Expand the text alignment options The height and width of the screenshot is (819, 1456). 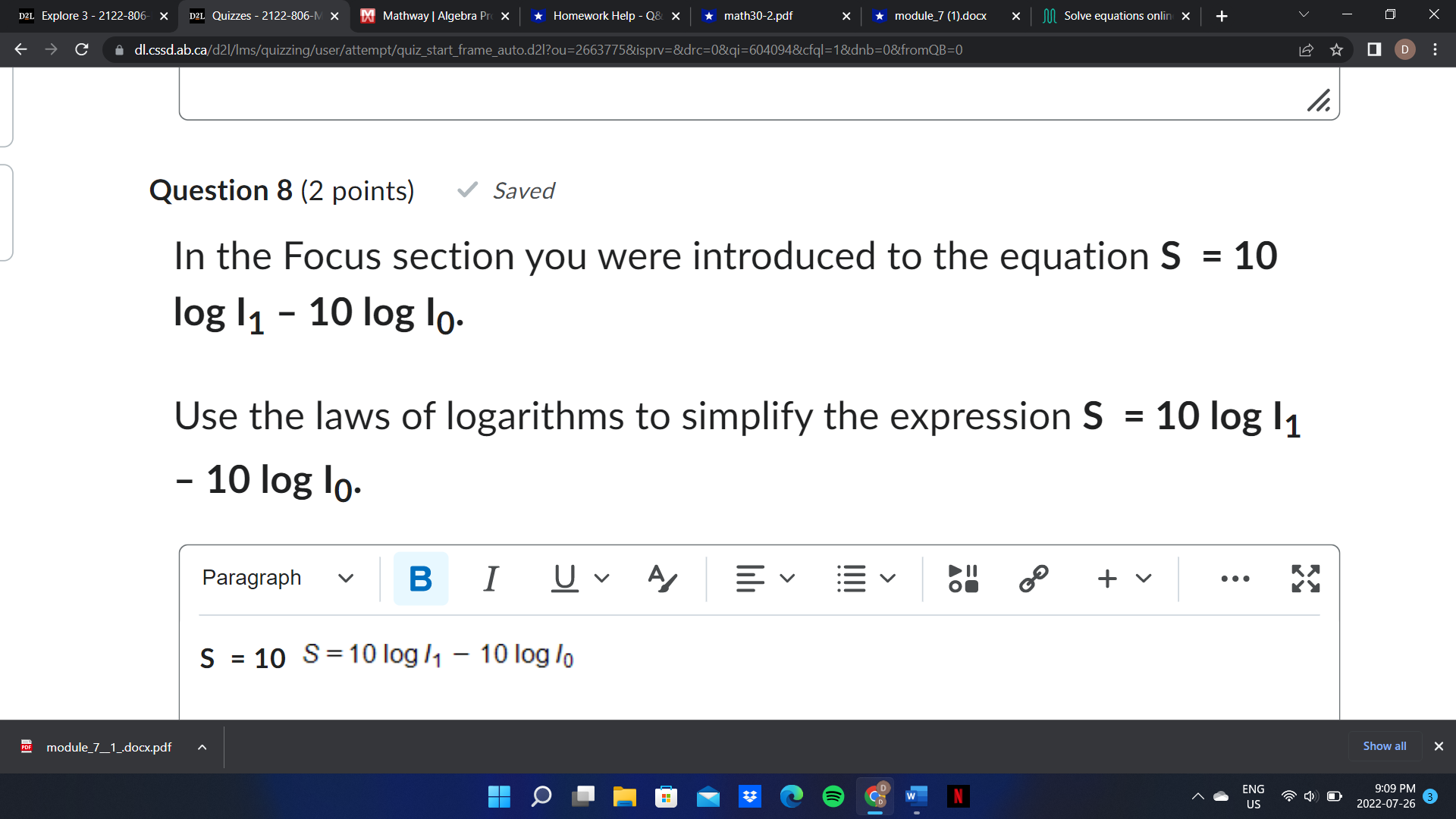point(787,579)
